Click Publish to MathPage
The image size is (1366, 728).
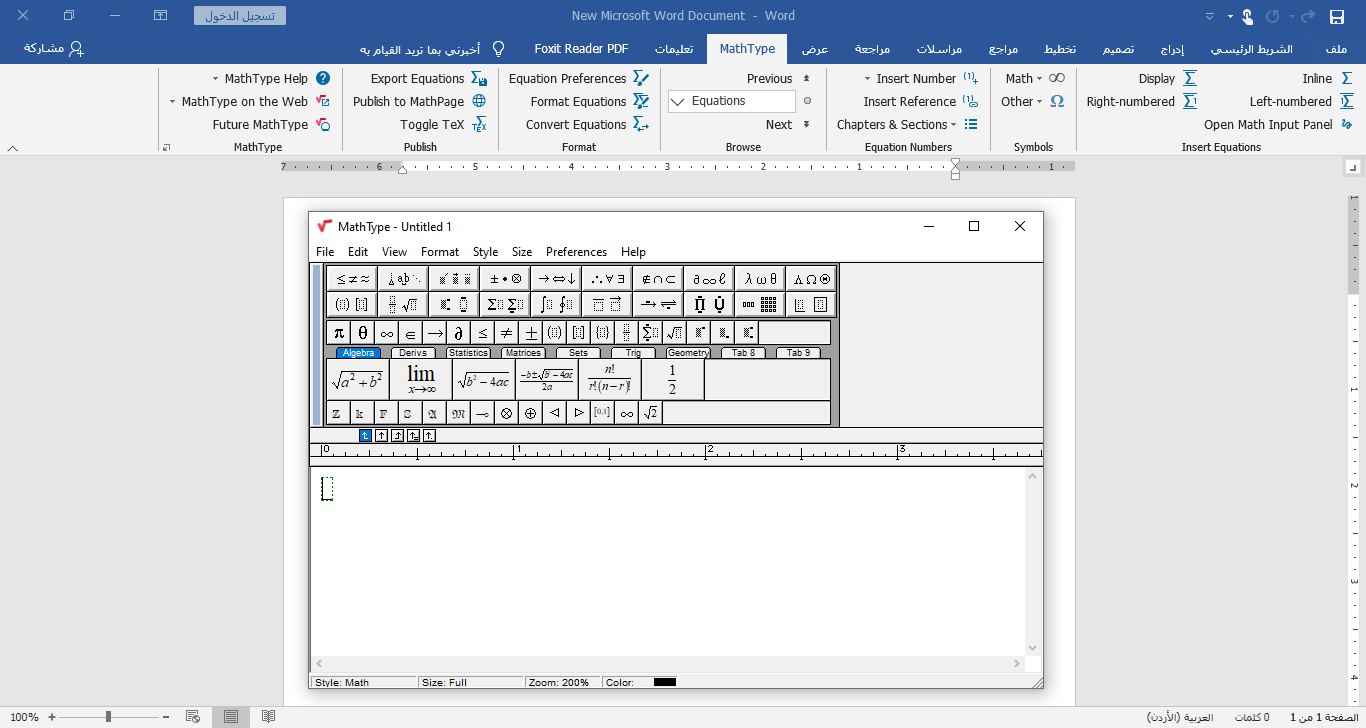tap(420, 101)
